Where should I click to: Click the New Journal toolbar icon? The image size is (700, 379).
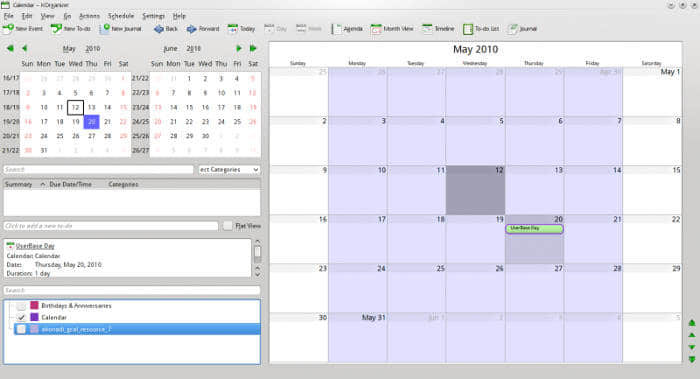pos(105,29)
